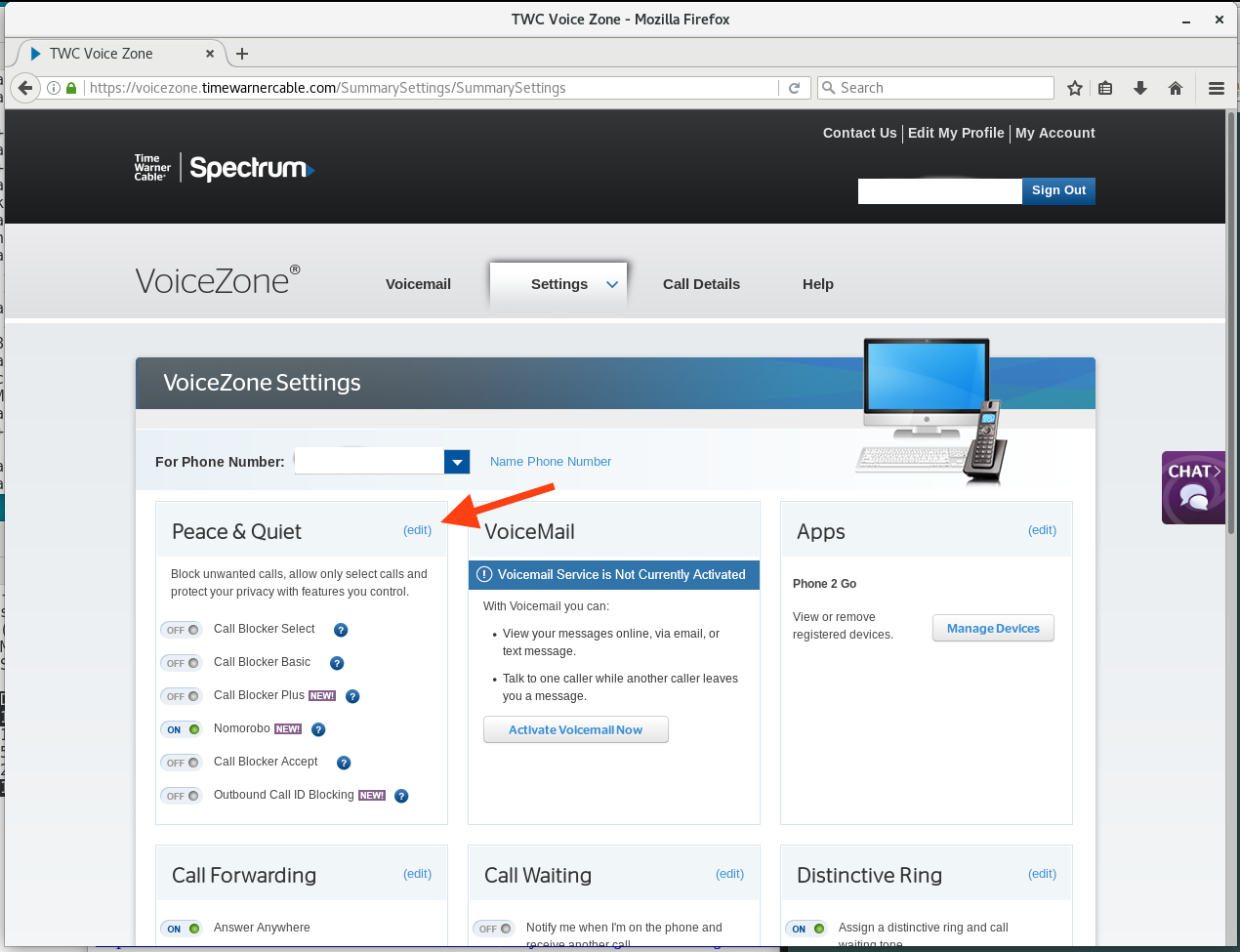This screenshot has height=952, width=1240.
Task: Toggle the Distinctive Ring switch
Action: [x=806, y=929]
